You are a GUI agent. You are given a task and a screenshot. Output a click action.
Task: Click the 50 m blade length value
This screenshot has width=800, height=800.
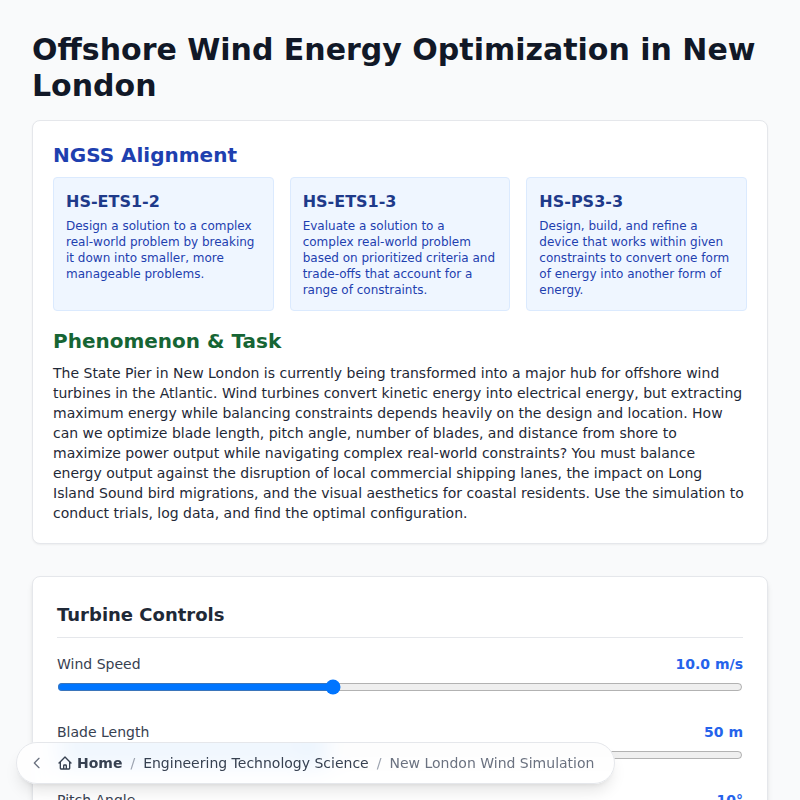[x=723, y=731]
